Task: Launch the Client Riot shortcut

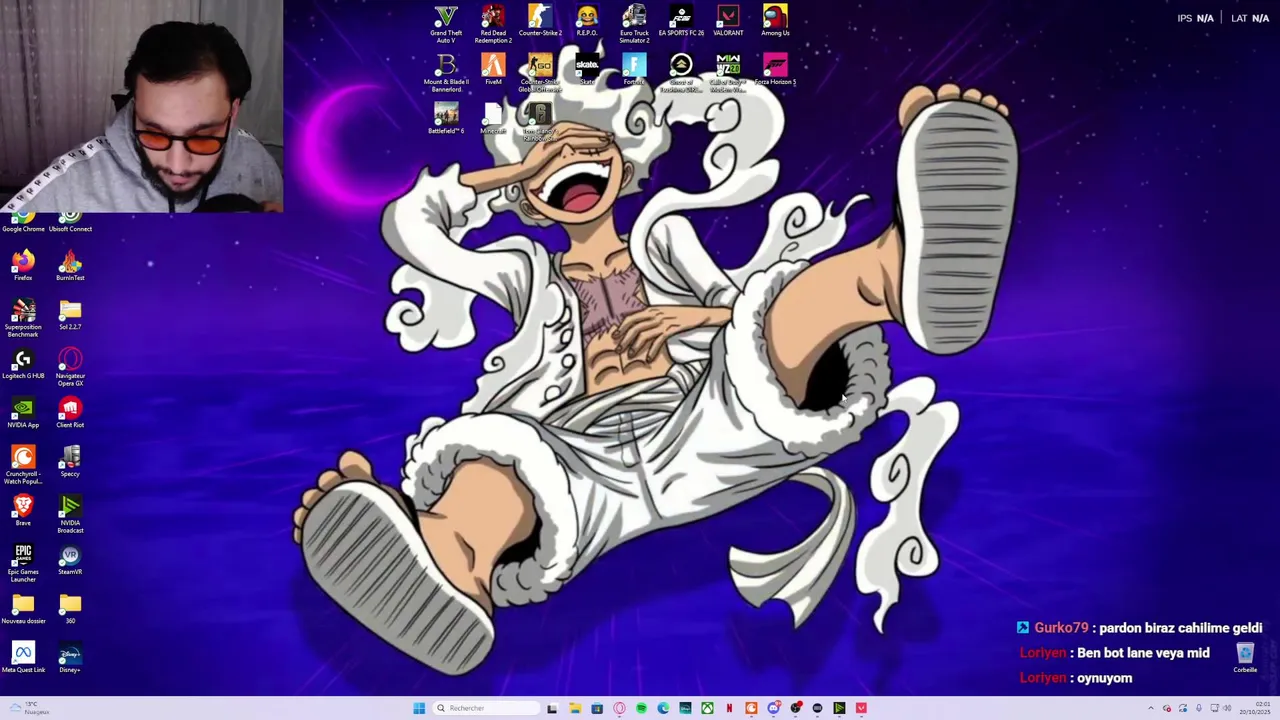Action: coord(70,413)
